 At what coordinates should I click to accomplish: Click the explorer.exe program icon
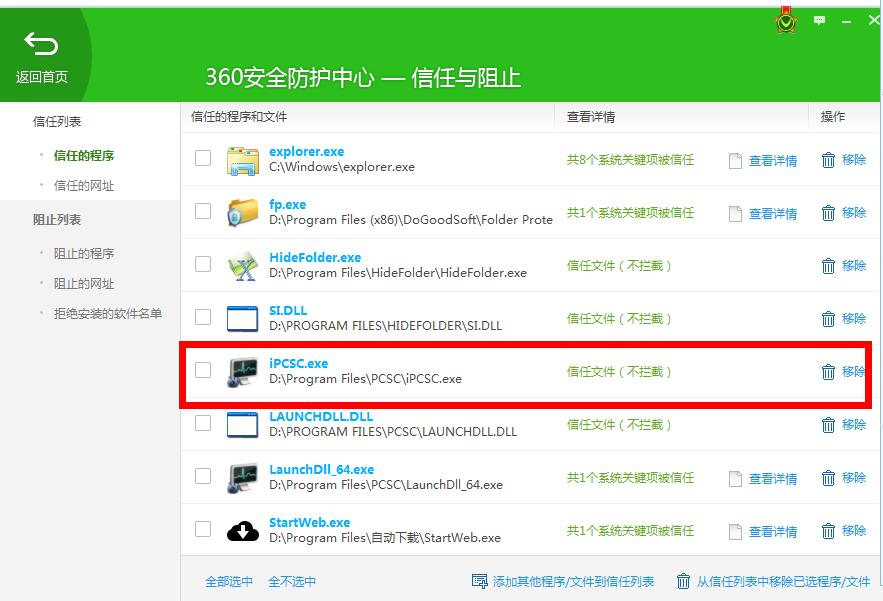click(243, 161)
